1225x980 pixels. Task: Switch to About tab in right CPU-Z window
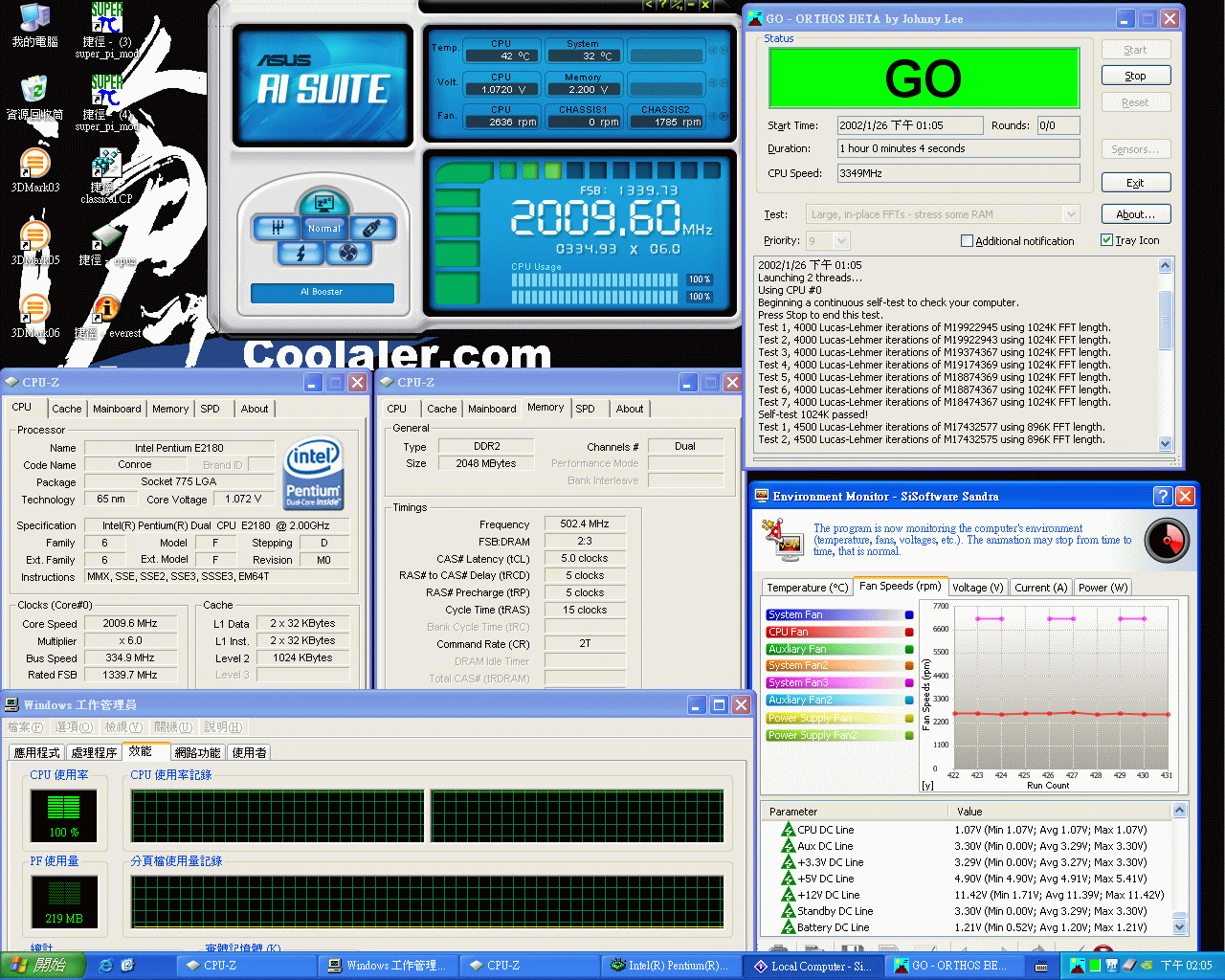point(630,409)
